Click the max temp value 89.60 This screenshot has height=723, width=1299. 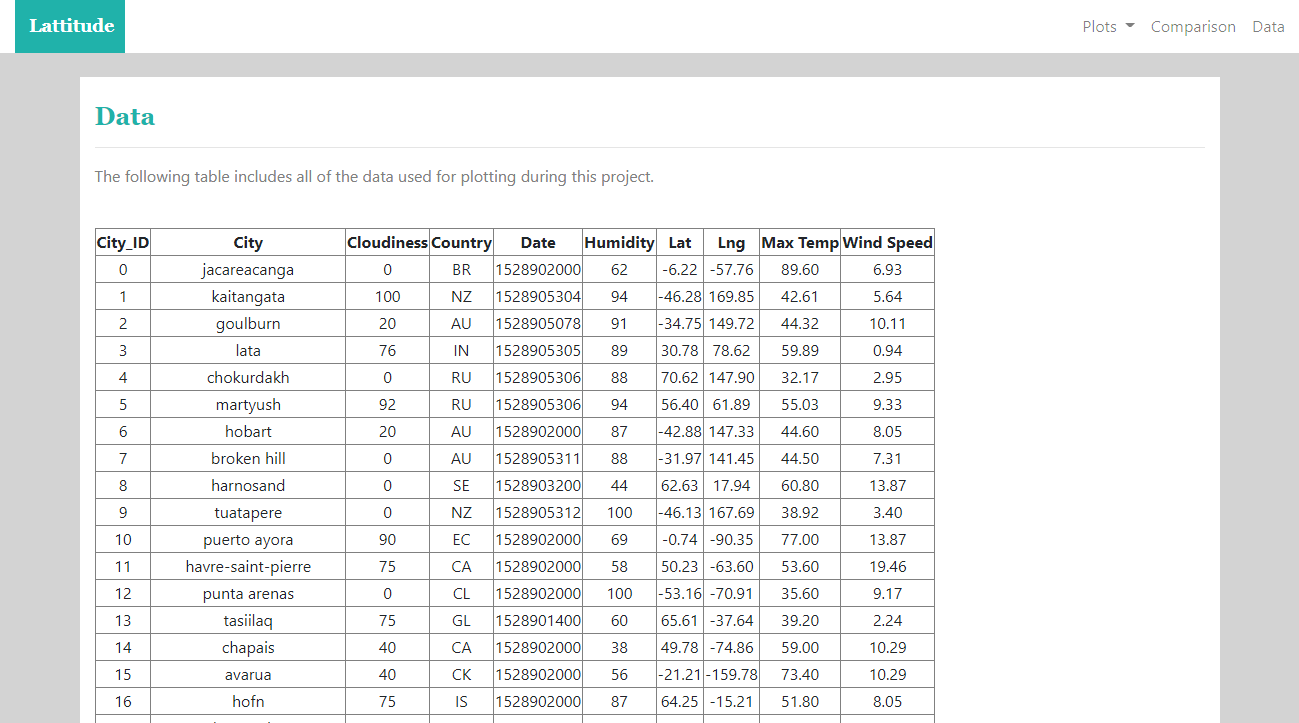click(x=800, y=270)
